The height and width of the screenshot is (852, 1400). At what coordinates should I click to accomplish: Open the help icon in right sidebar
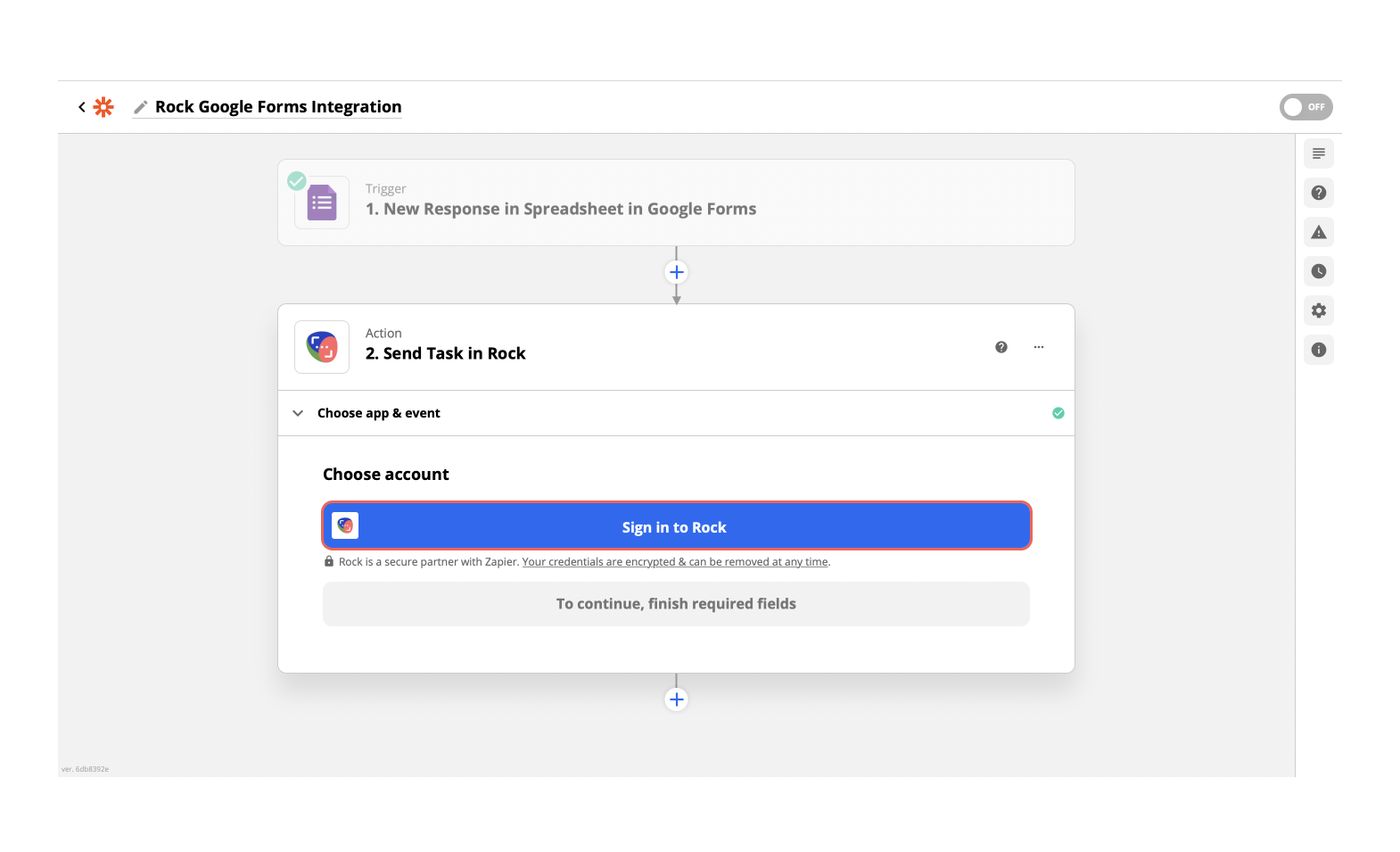pos(1318,193)
